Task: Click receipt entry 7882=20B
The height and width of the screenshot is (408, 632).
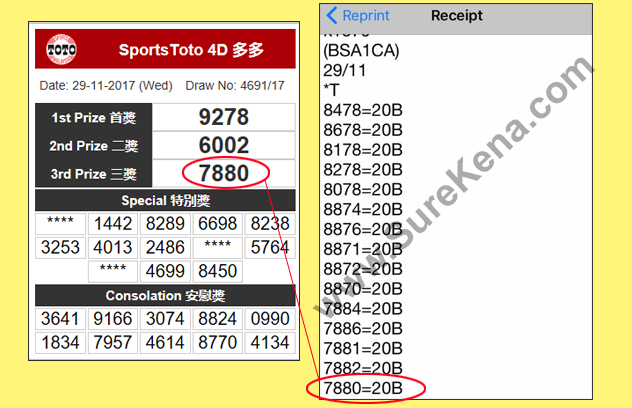Action: pos(363,368)
